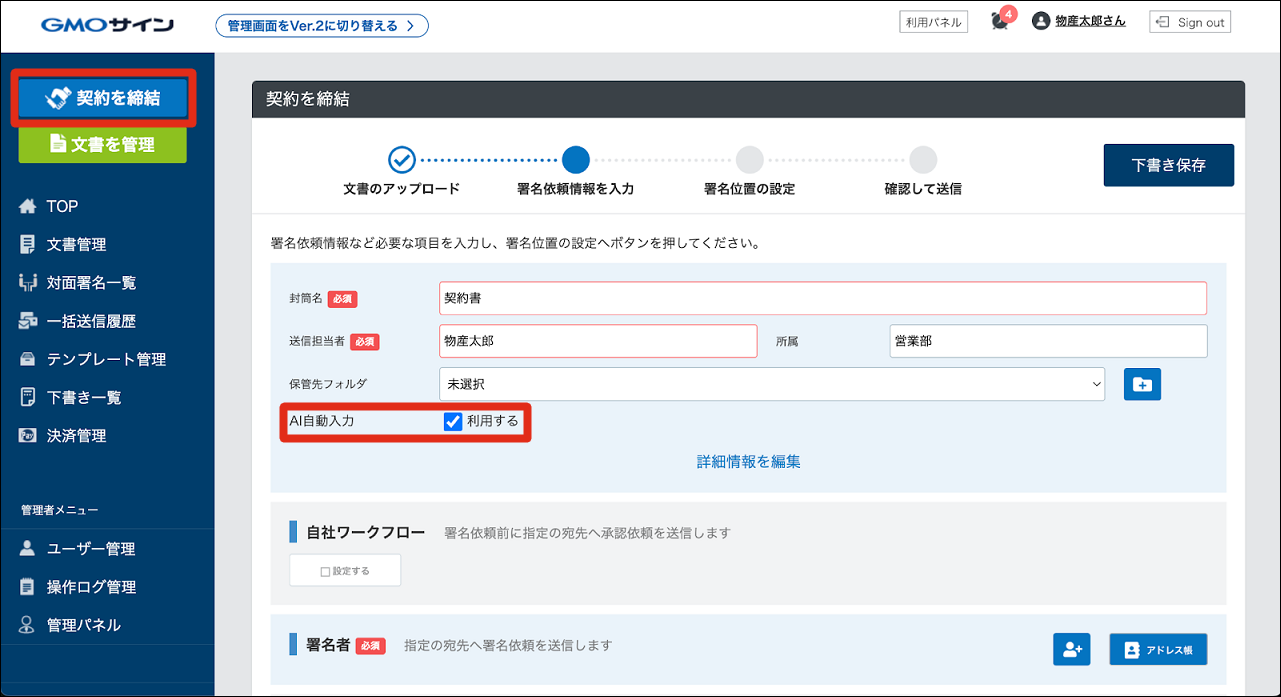Click the GMO Sign logo
This screenshot has width=1281, height=697.
point(107,25)
